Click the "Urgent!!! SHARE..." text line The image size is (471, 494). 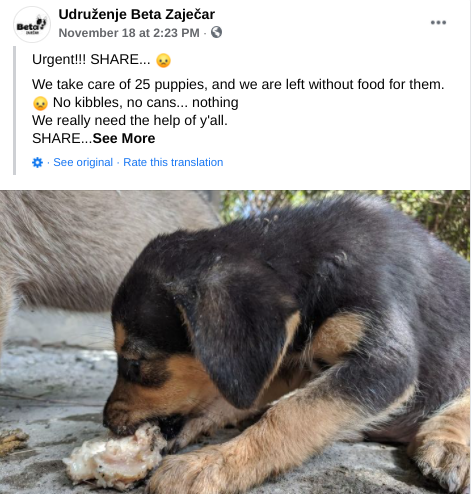91,60
